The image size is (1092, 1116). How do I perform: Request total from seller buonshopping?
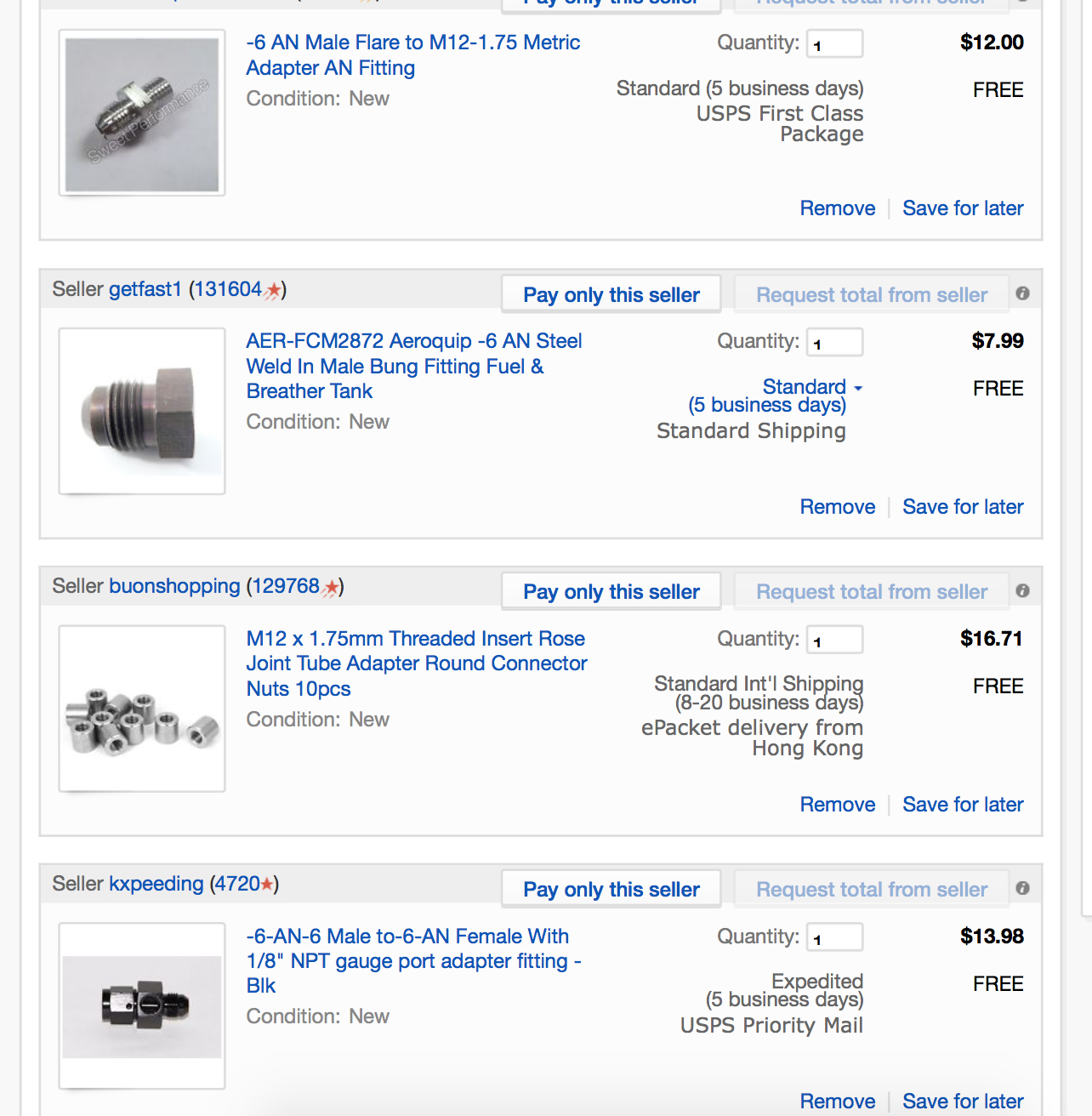[872, 591]
